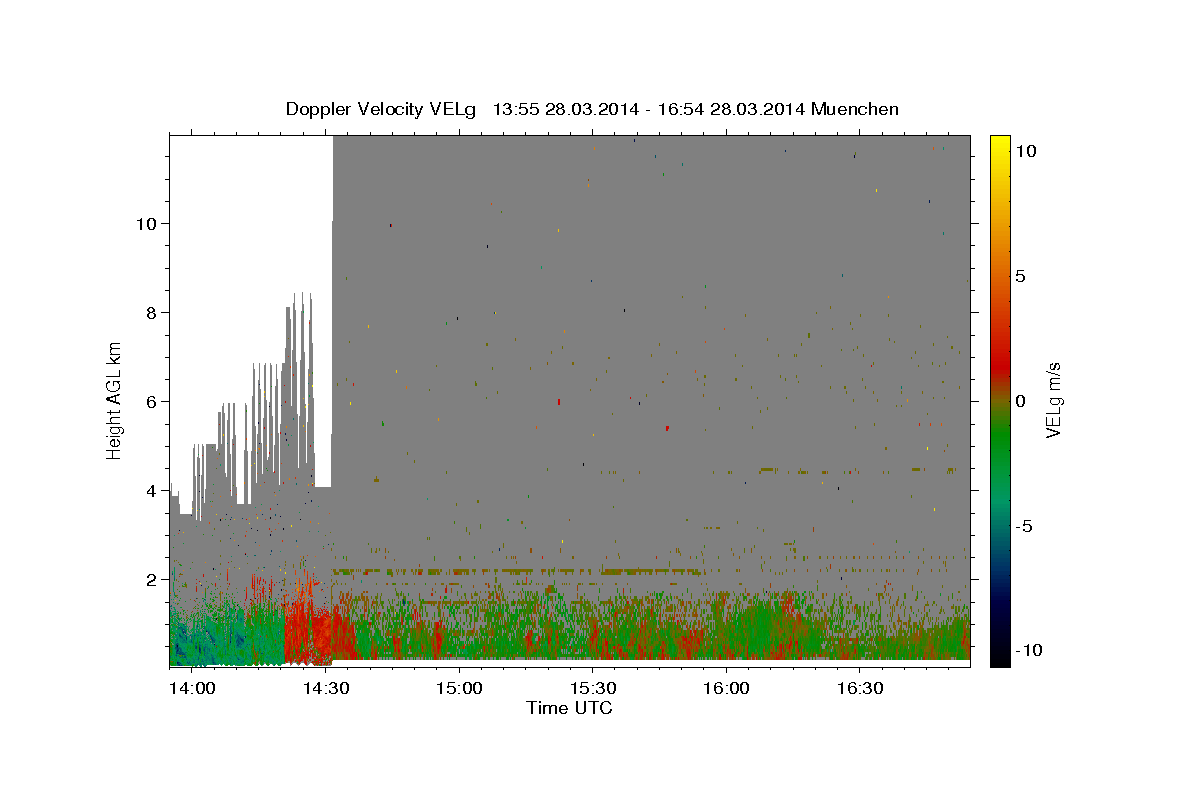Click the station name 'Muenchen'
Screen dimensions: 1200x800
(x=855, y=109)
